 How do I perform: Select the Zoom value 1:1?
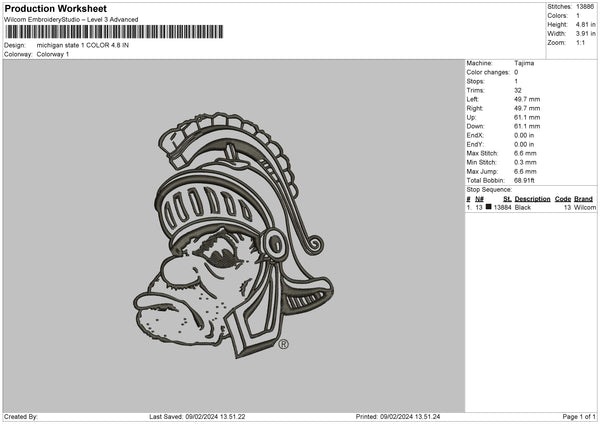pyautogui.click(x=580, y=42)
